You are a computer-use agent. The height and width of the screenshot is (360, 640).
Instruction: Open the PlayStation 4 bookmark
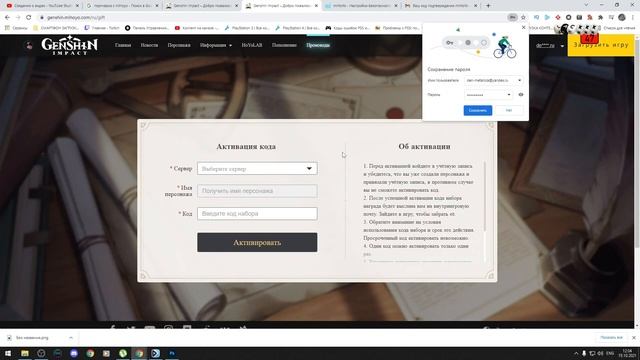297,28
